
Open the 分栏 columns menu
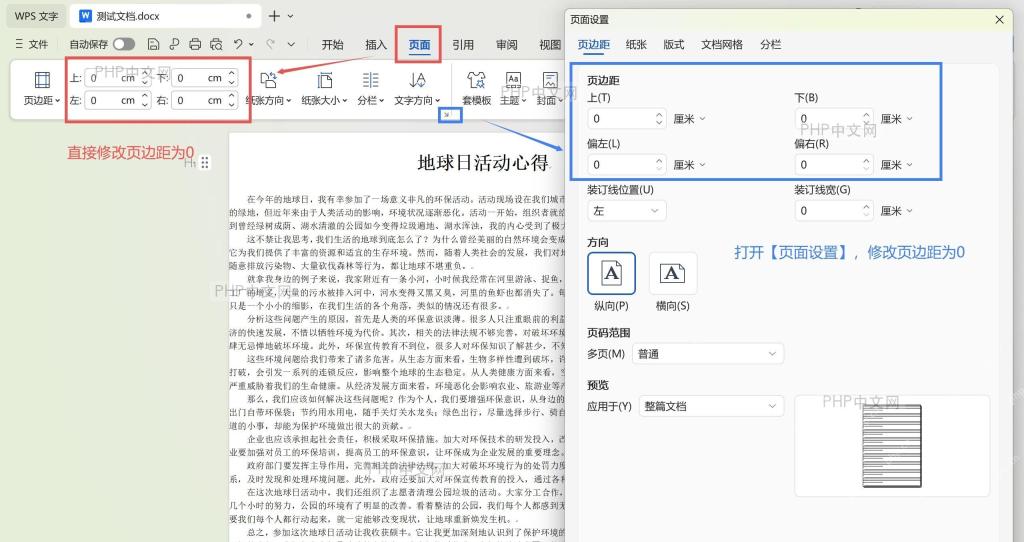tap(370, 88)
